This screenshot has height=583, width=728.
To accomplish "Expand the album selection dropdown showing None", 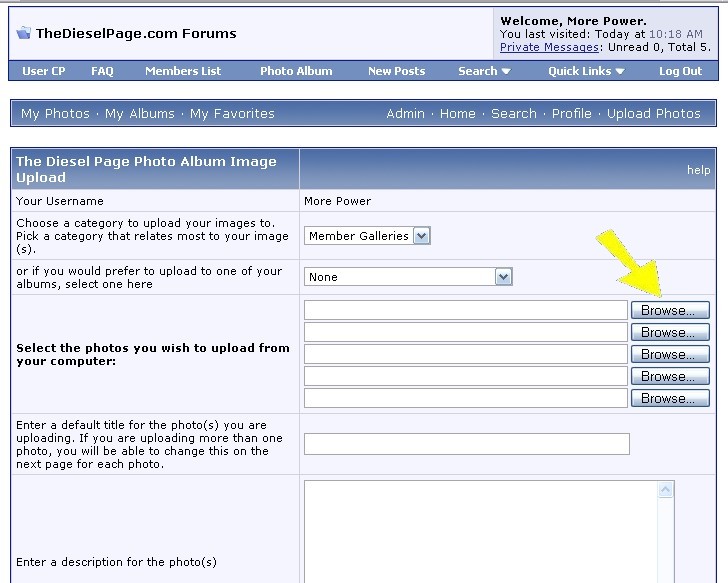I will [503, 277].
